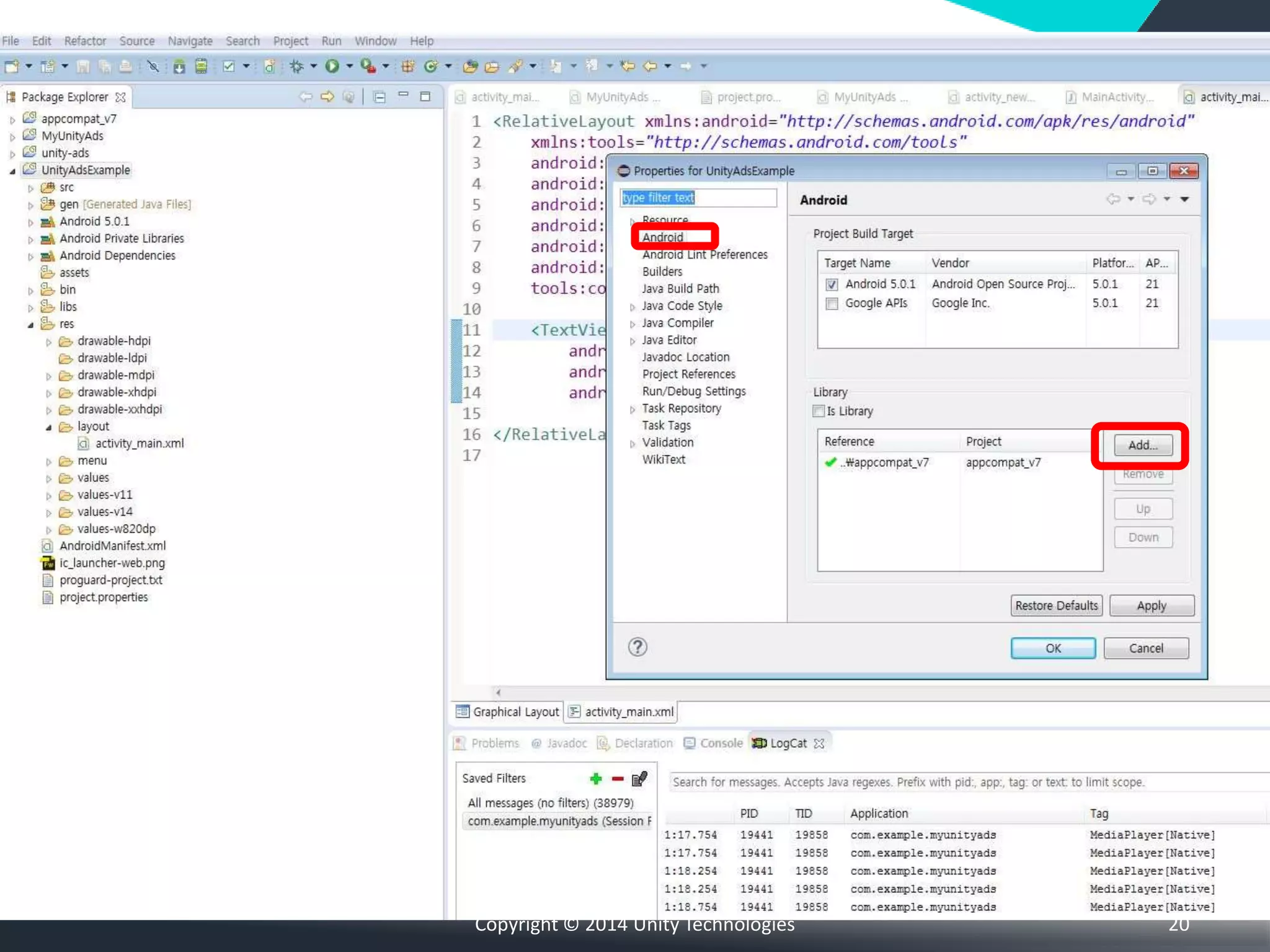
Task: Open the Android SDK Manager icon
Action: click(179, 66)
